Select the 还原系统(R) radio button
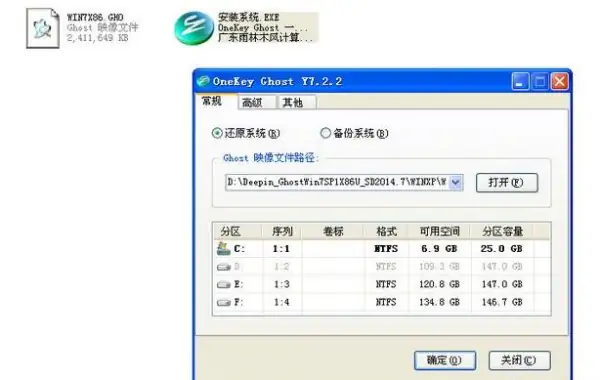Viewport: 600px width, 380px height. click(x=217, y=133)
